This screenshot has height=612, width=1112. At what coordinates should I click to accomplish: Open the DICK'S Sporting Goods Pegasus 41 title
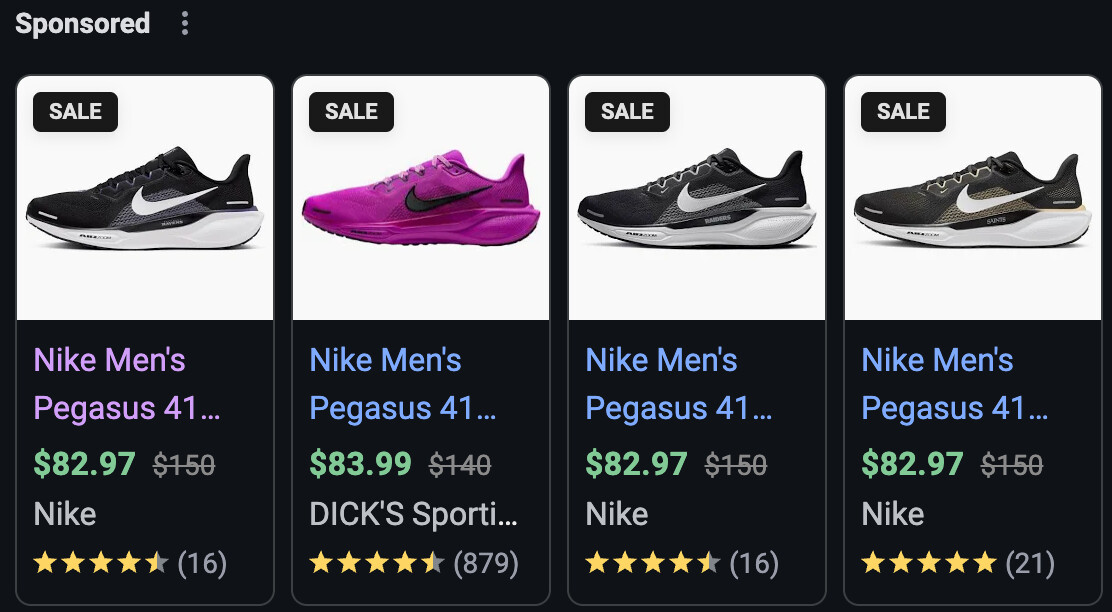(x=402, y=384)
